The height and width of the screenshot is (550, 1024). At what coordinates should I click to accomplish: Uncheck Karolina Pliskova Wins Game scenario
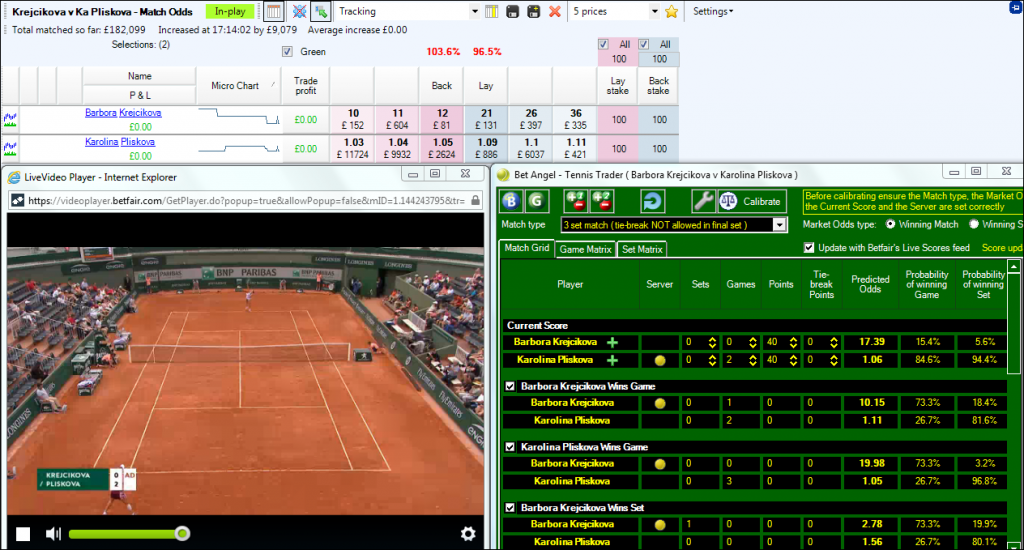[510, 447]
